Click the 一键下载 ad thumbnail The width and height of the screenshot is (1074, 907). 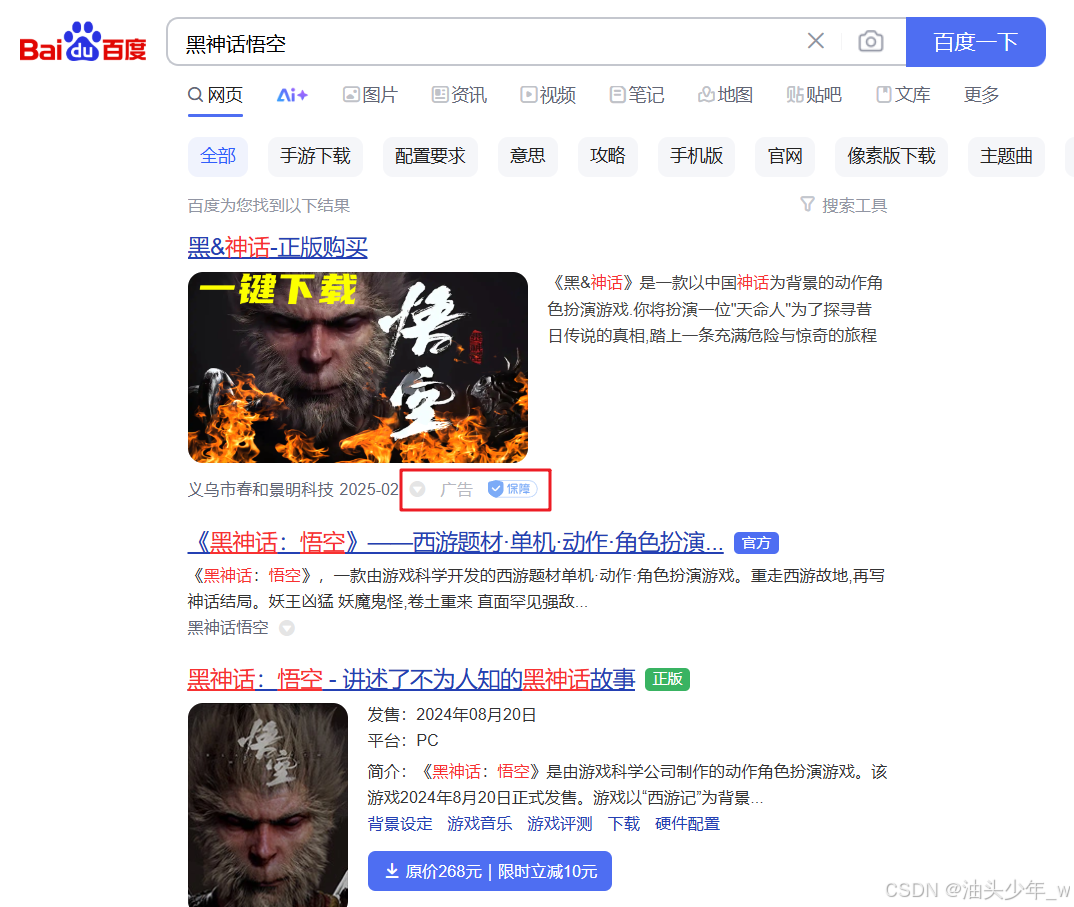click(358, 367)
